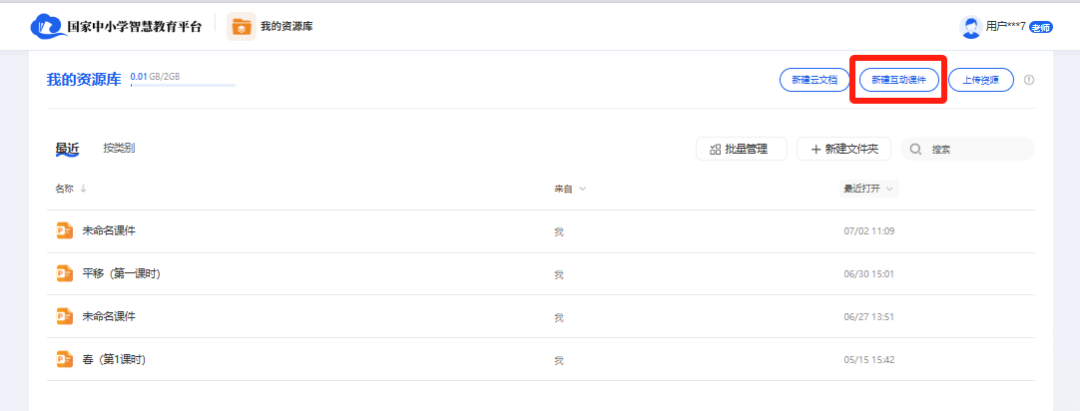Switch to the 按类别 tab
Viewport: 1080px width, 411px height.
pos(119,148)
